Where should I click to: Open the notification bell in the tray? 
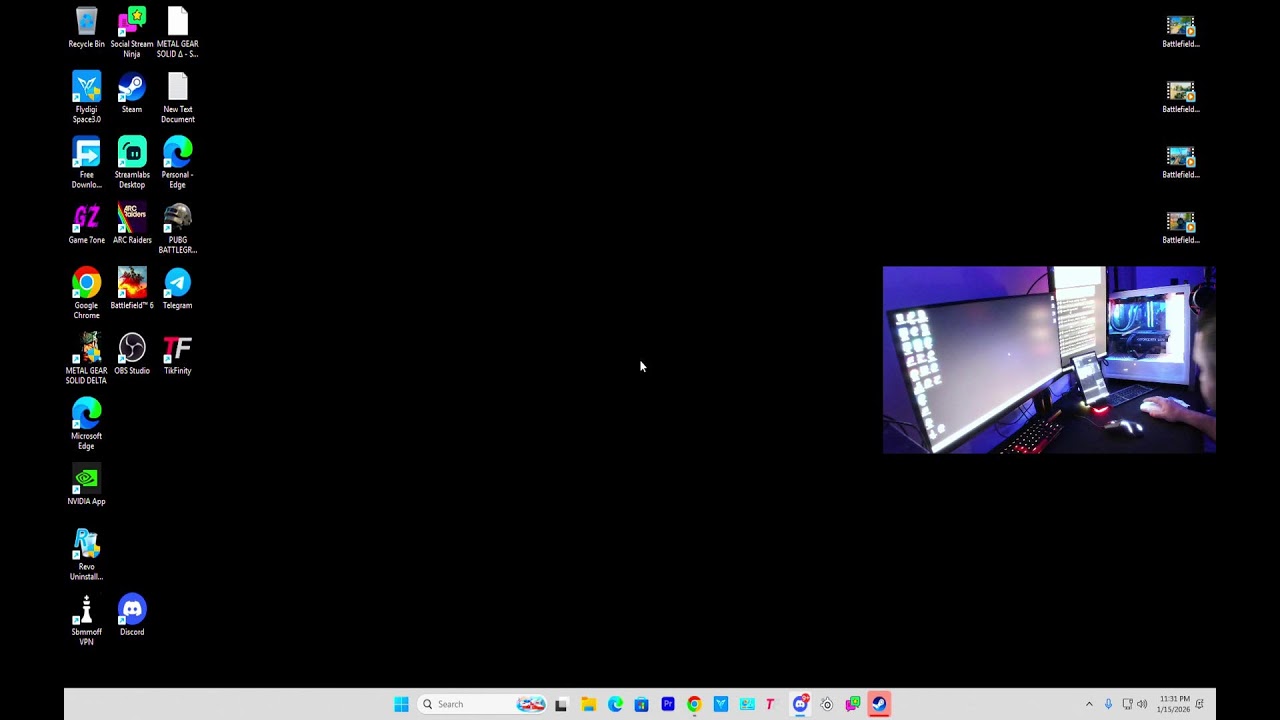[1200, 704]
